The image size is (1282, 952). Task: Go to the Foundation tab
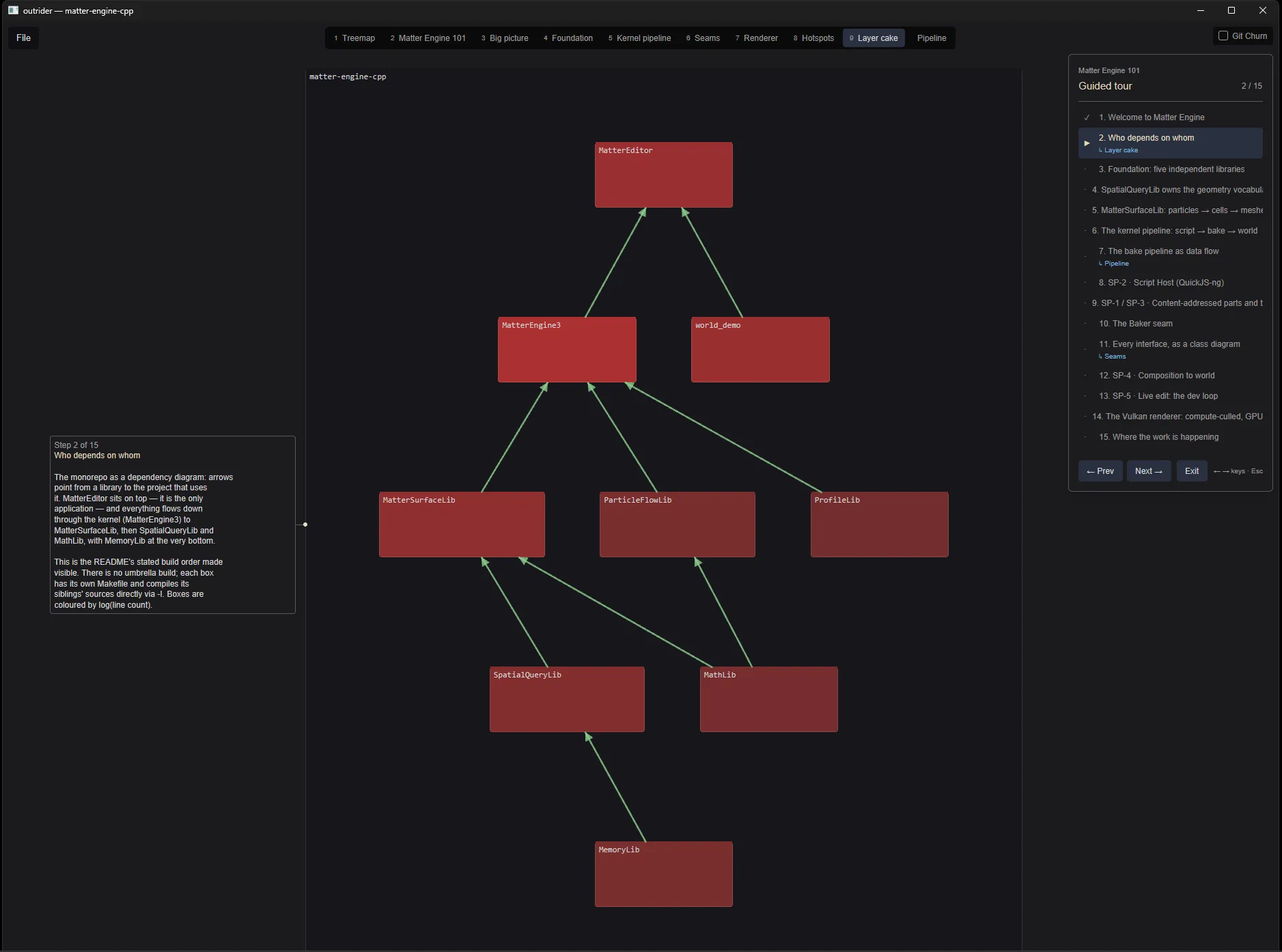coord(568,38)
